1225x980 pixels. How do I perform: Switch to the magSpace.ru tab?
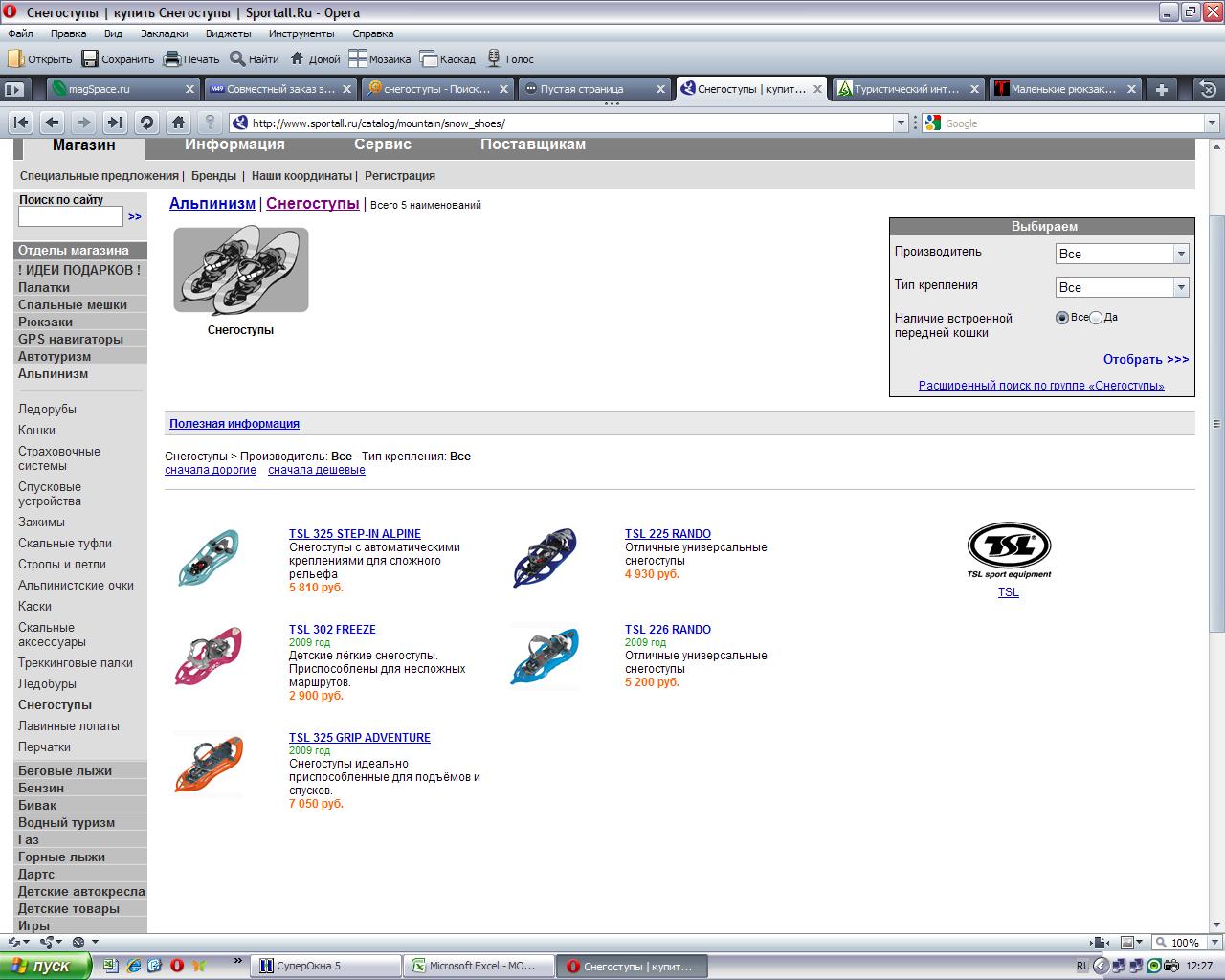[x=115, y=89]
